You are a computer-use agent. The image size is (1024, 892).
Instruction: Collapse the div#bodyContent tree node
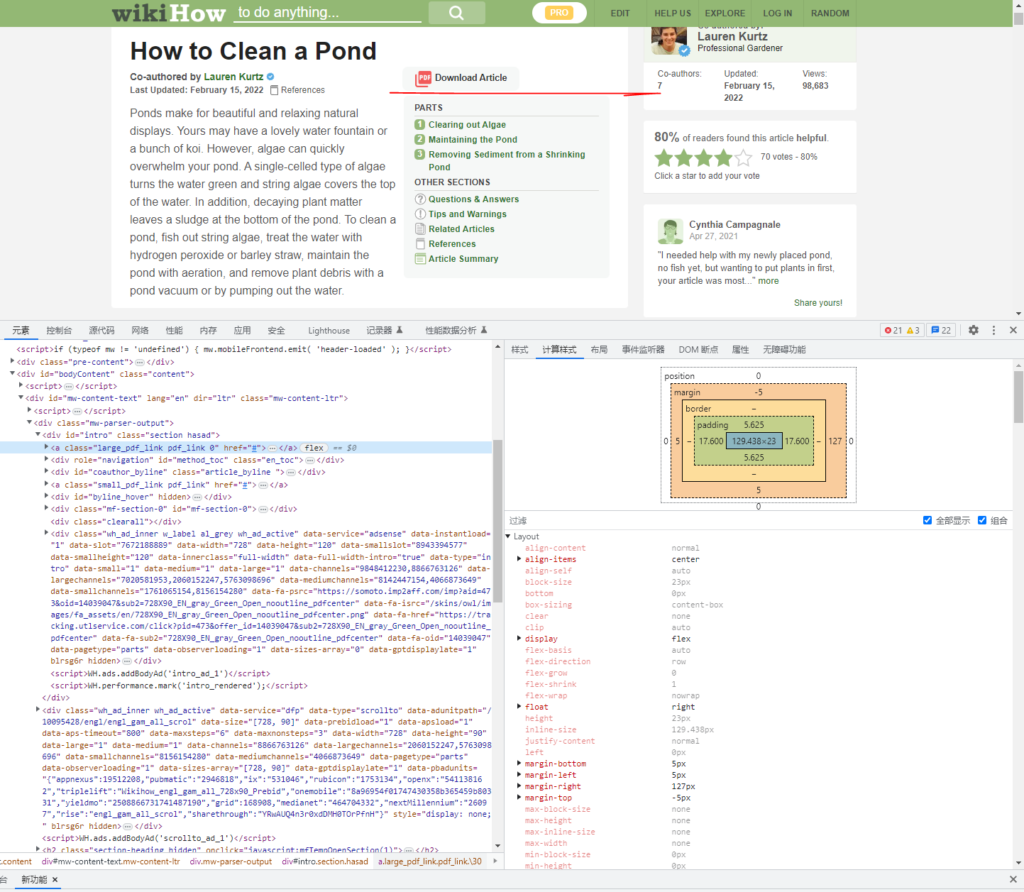[x=12, y=374]
